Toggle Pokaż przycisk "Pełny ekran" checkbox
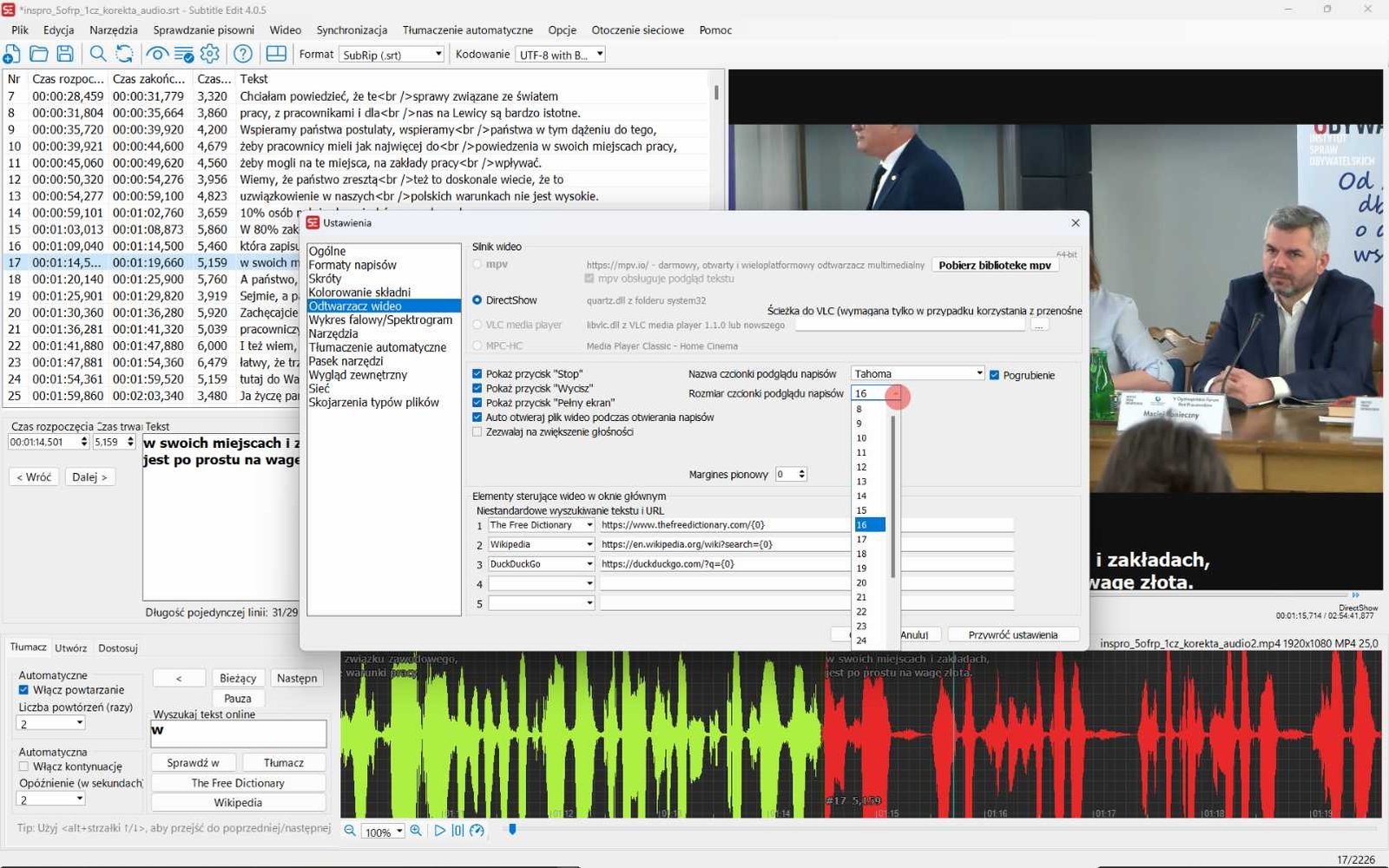Image resolution: width=1389 pixels, height=868 pixels. [477, 403]
